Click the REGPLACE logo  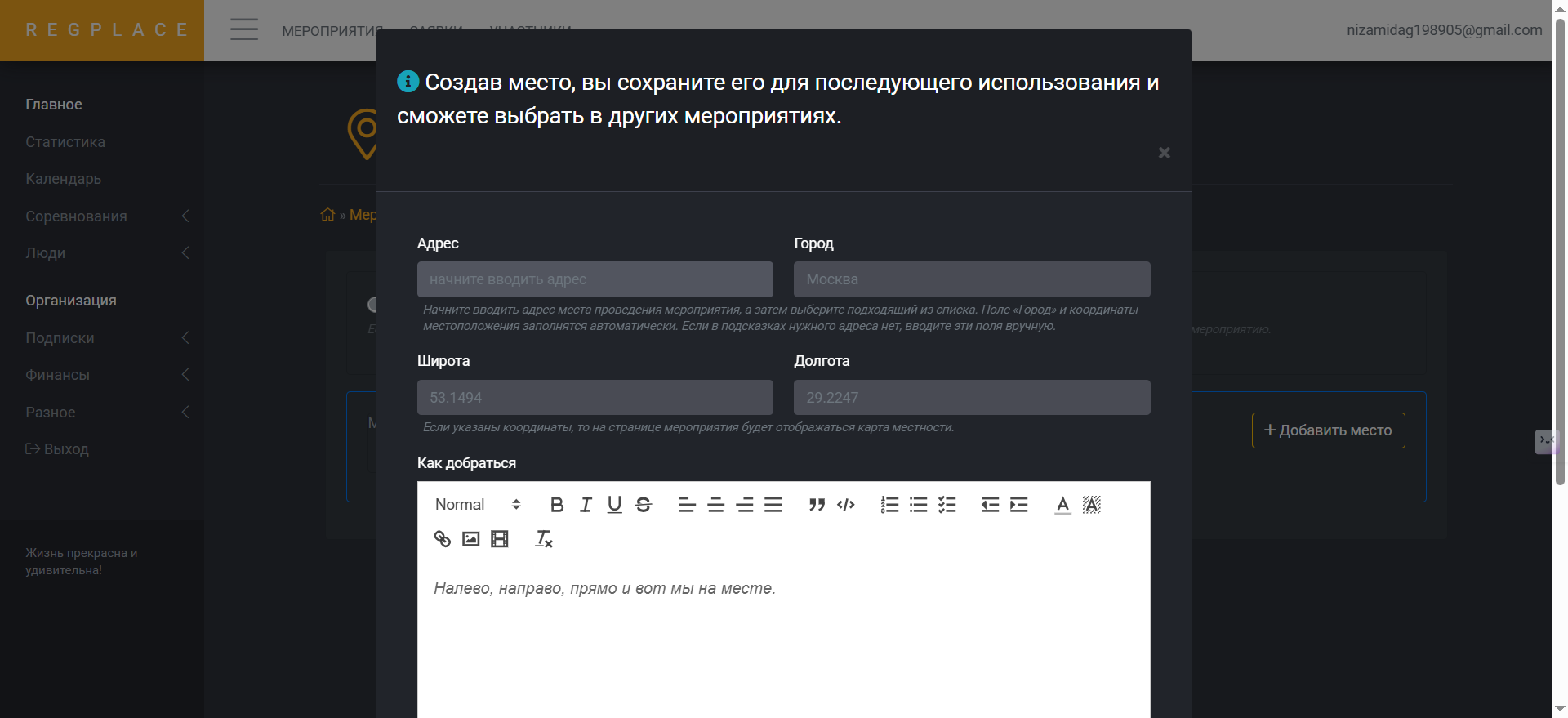106,30
